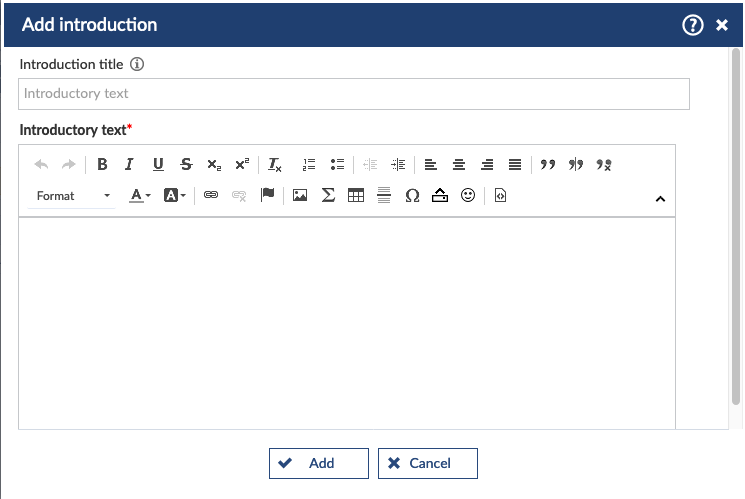This screenshot has height=499, width=745.
Task: Insert a numbered list
Action: pyautogui.click(x=309, y=165)
